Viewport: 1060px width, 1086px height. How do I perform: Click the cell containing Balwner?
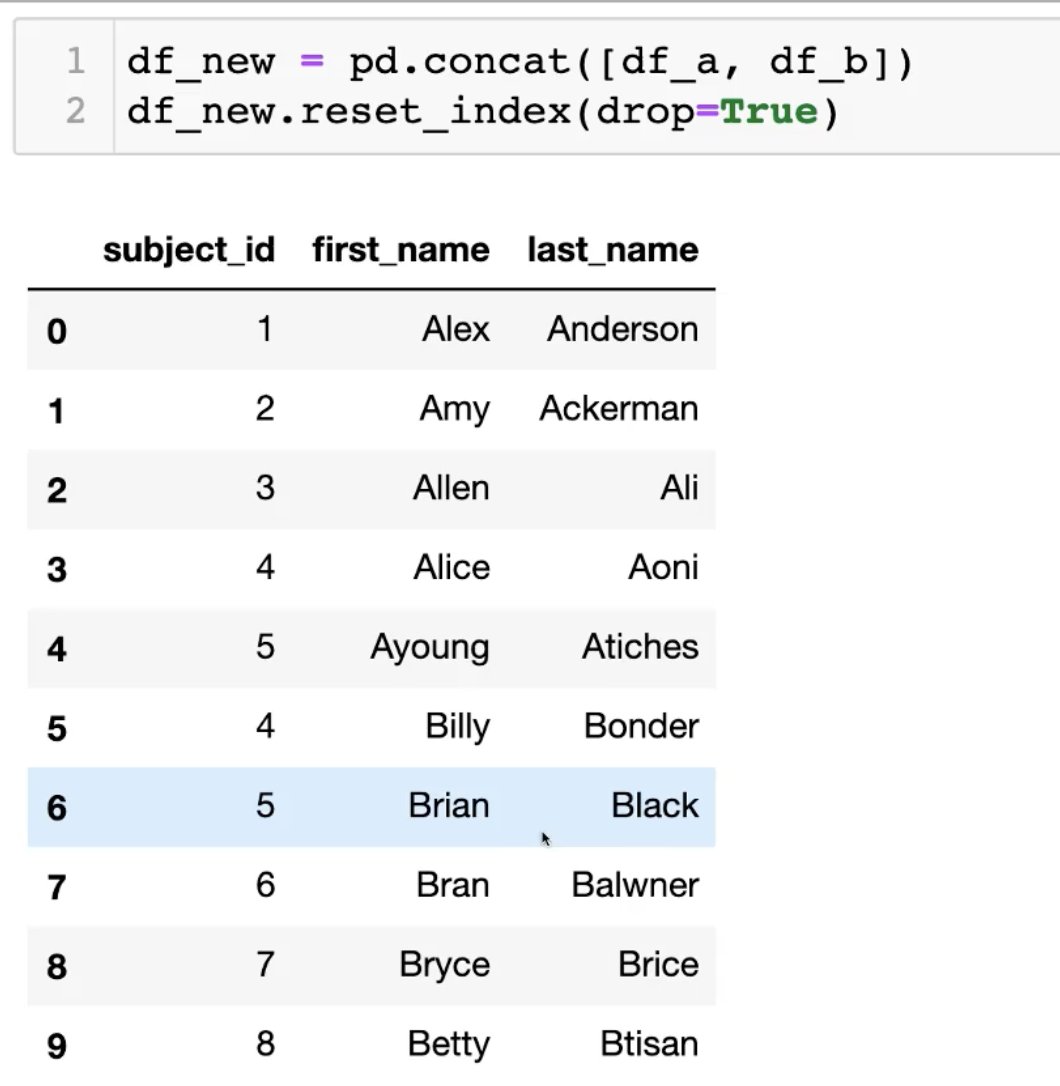635,886
